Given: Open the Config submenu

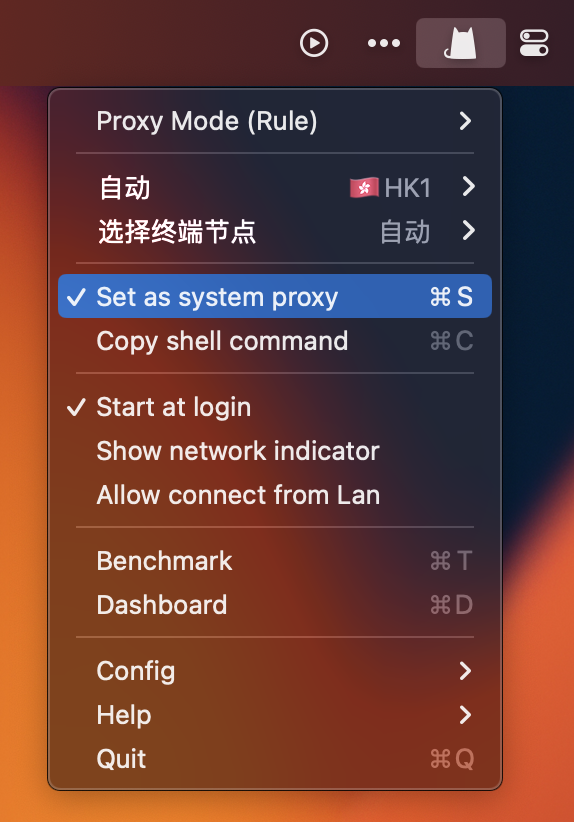Looking at the screenshot, I should pos(275,670).
